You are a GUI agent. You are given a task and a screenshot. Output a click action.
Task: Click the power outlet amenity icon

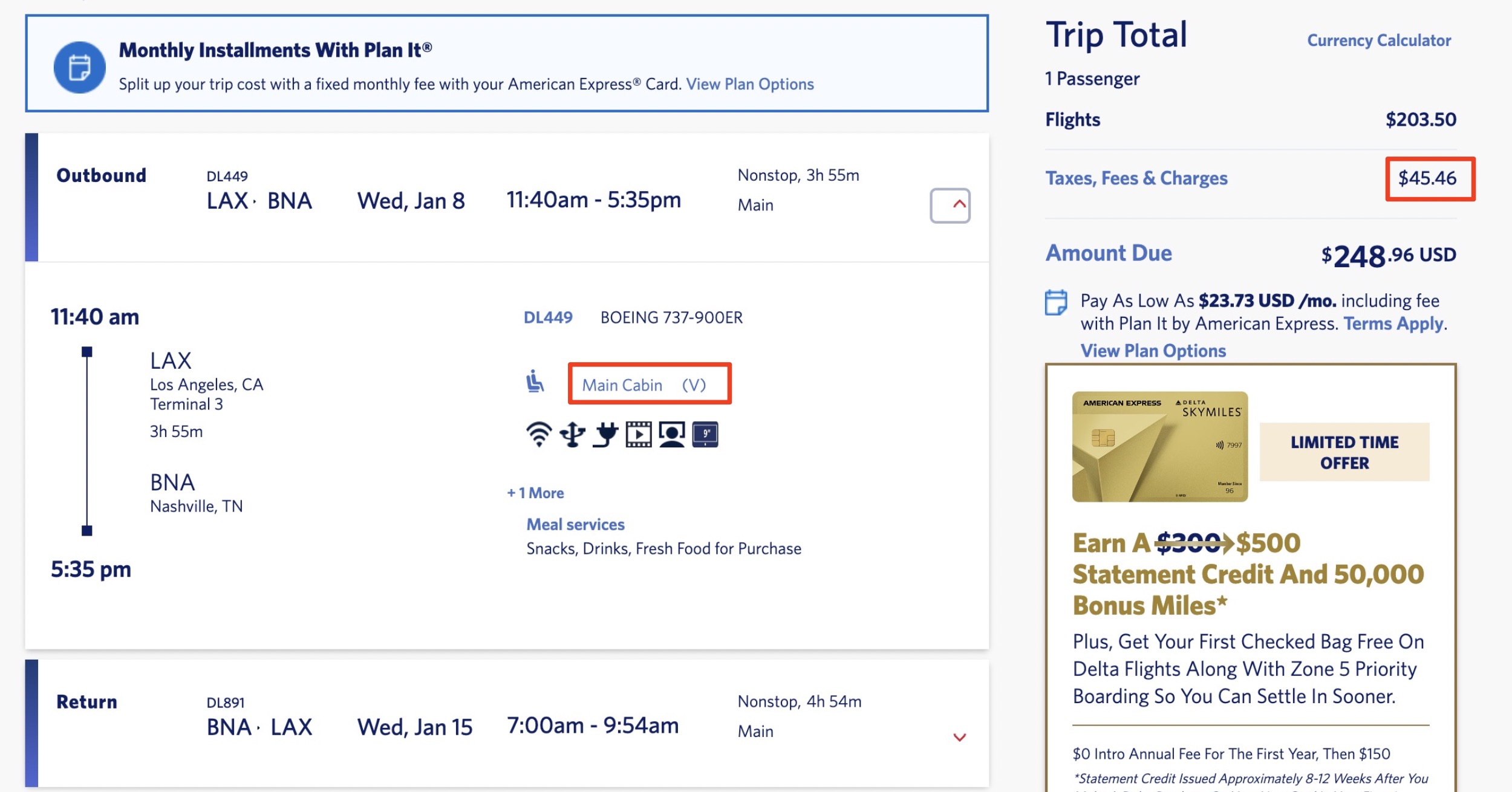pos(606,433)
